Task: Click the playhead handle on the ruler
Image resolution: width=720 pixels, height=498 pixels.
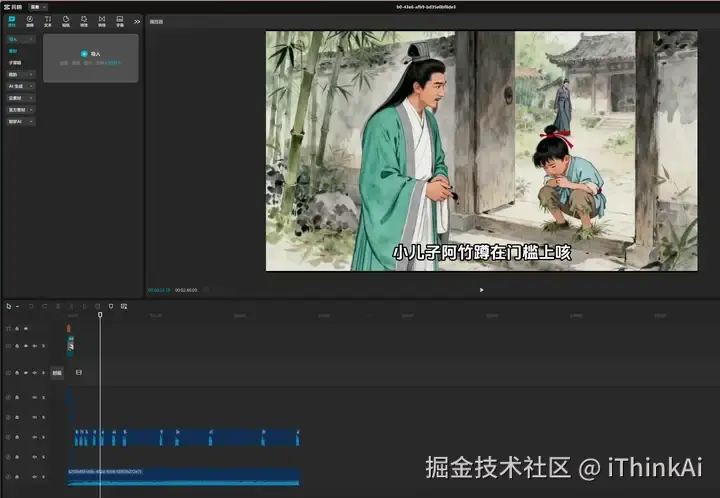Action: pos(100,315)
